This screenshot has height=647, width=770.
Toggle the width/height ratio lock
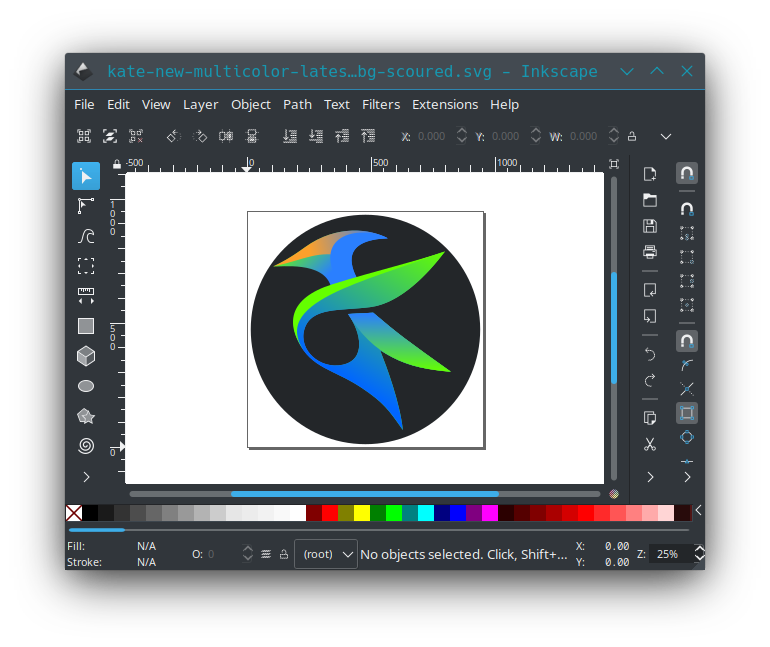point(630,136)
